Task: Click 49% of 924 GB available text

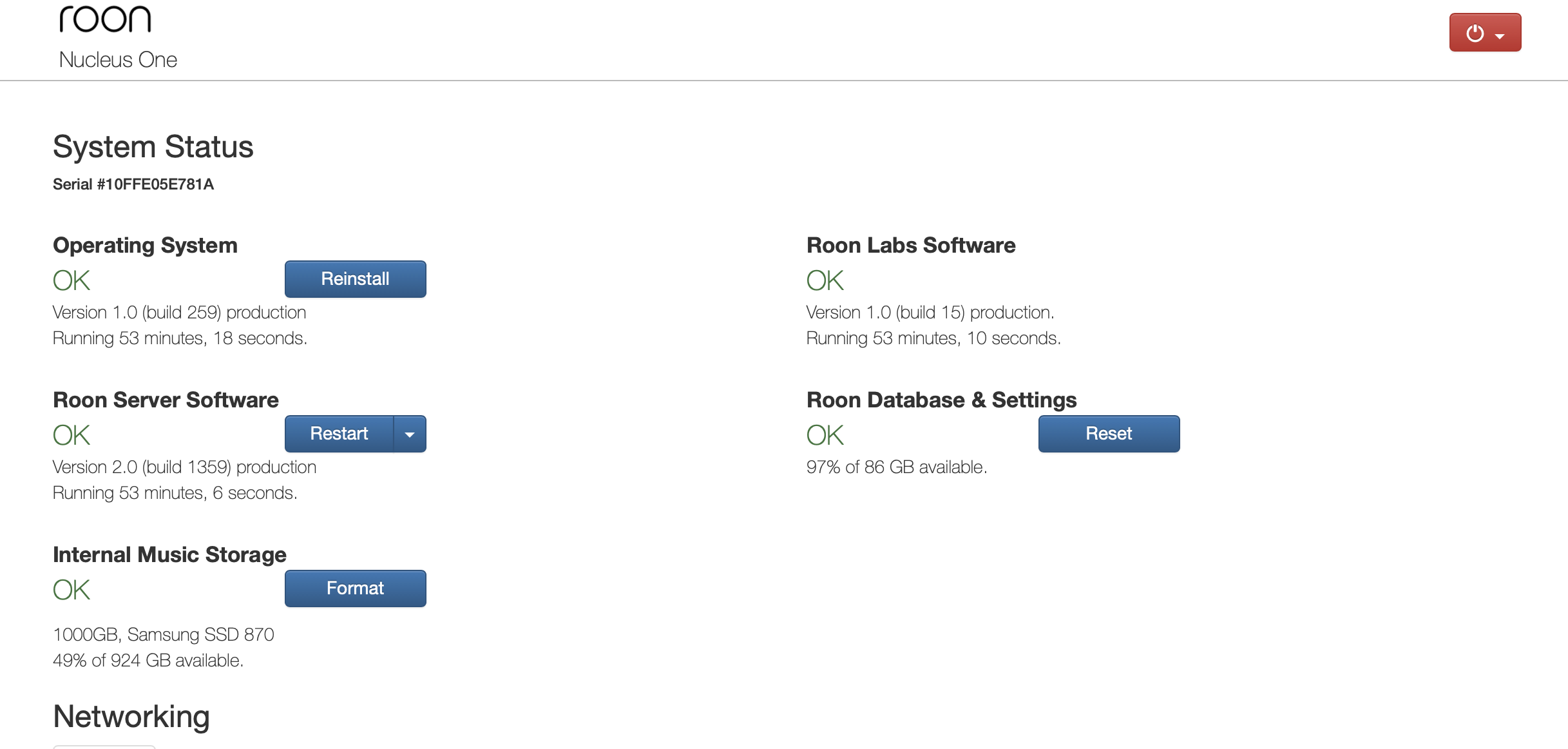Action: click(x=148, y=661)
